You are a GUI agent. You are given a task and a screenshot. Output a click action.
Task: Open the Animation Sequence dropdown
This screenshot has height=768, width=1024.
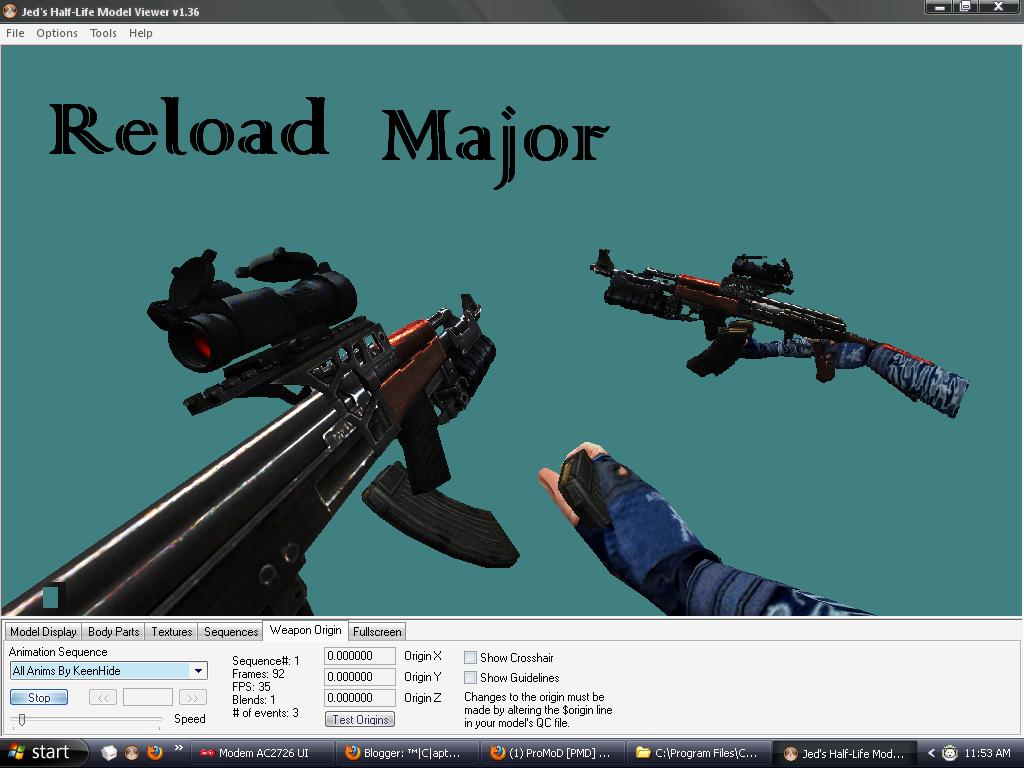(199, 670)
